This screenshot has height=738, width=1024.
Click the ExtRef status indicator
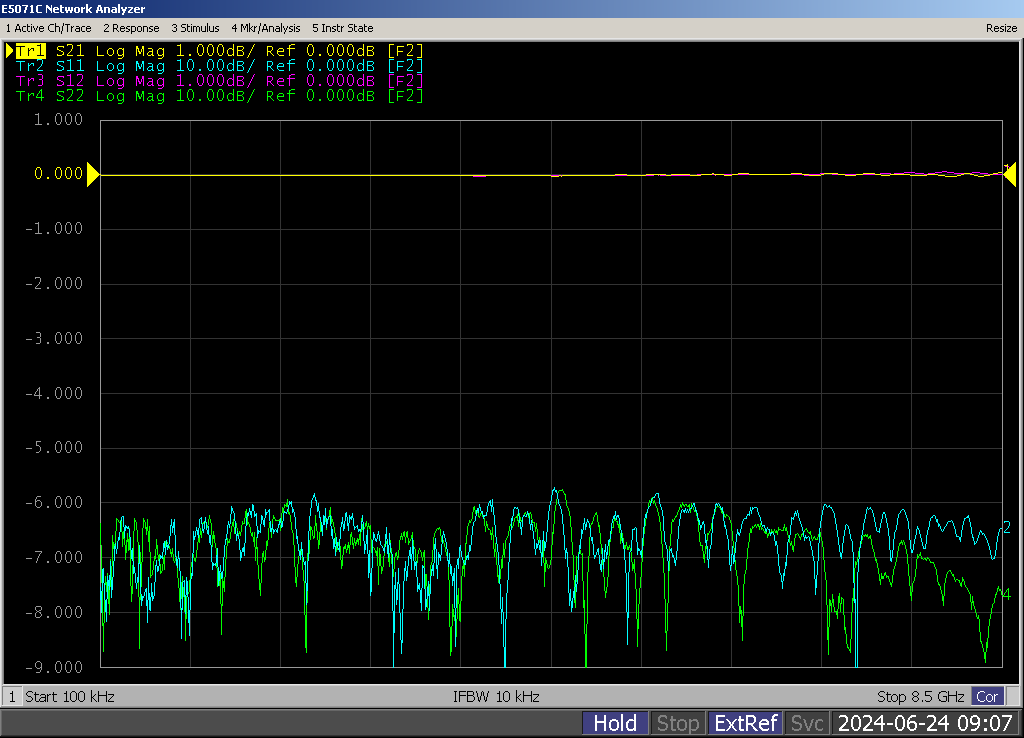pos(745,723)
